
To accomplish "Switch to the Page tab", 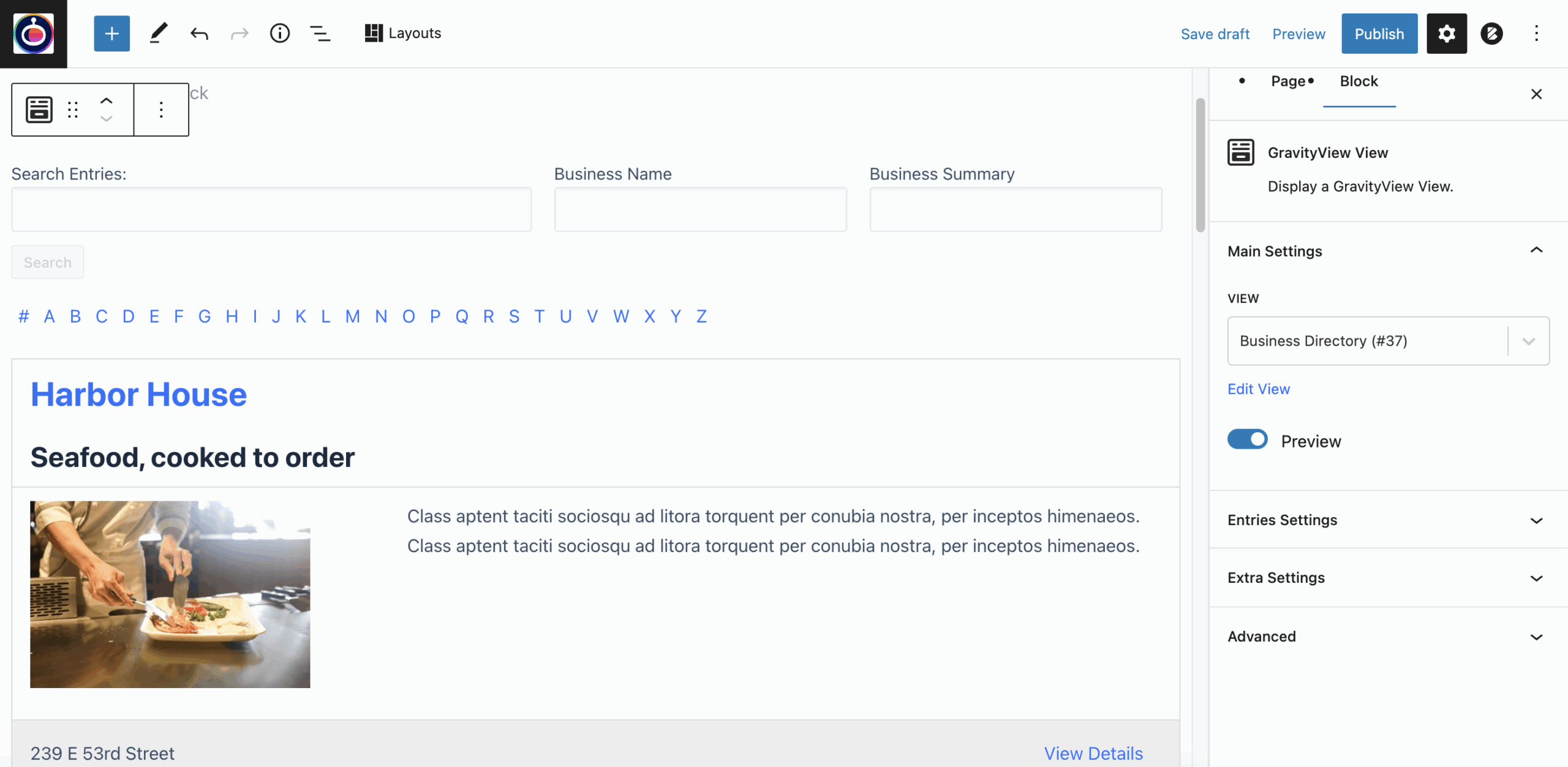I will [1288, 81].
